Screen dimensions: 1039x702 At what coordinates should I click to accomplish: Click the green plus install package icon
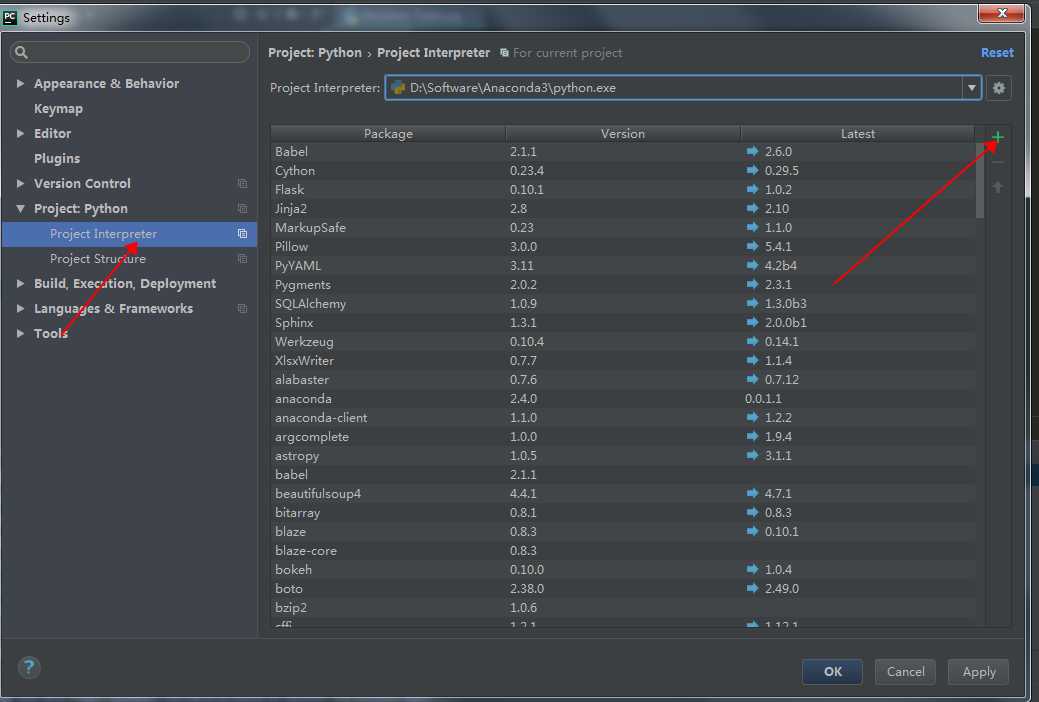coord(997,137)
